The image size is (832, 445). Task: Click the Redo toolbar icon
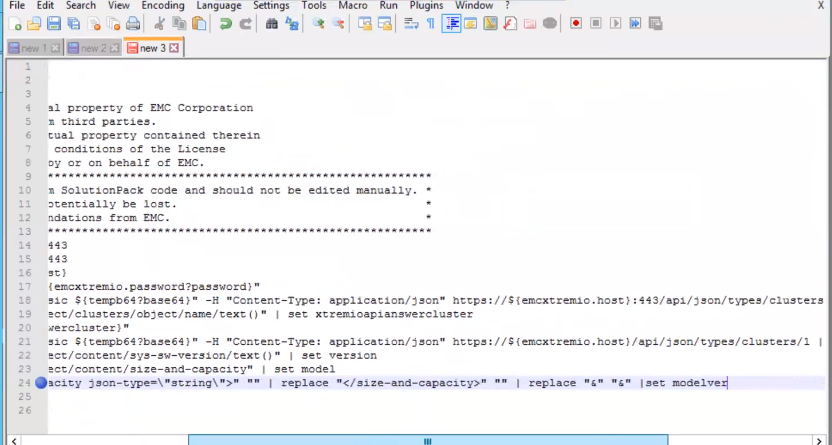pyautogui.click(x=245, y=24)
